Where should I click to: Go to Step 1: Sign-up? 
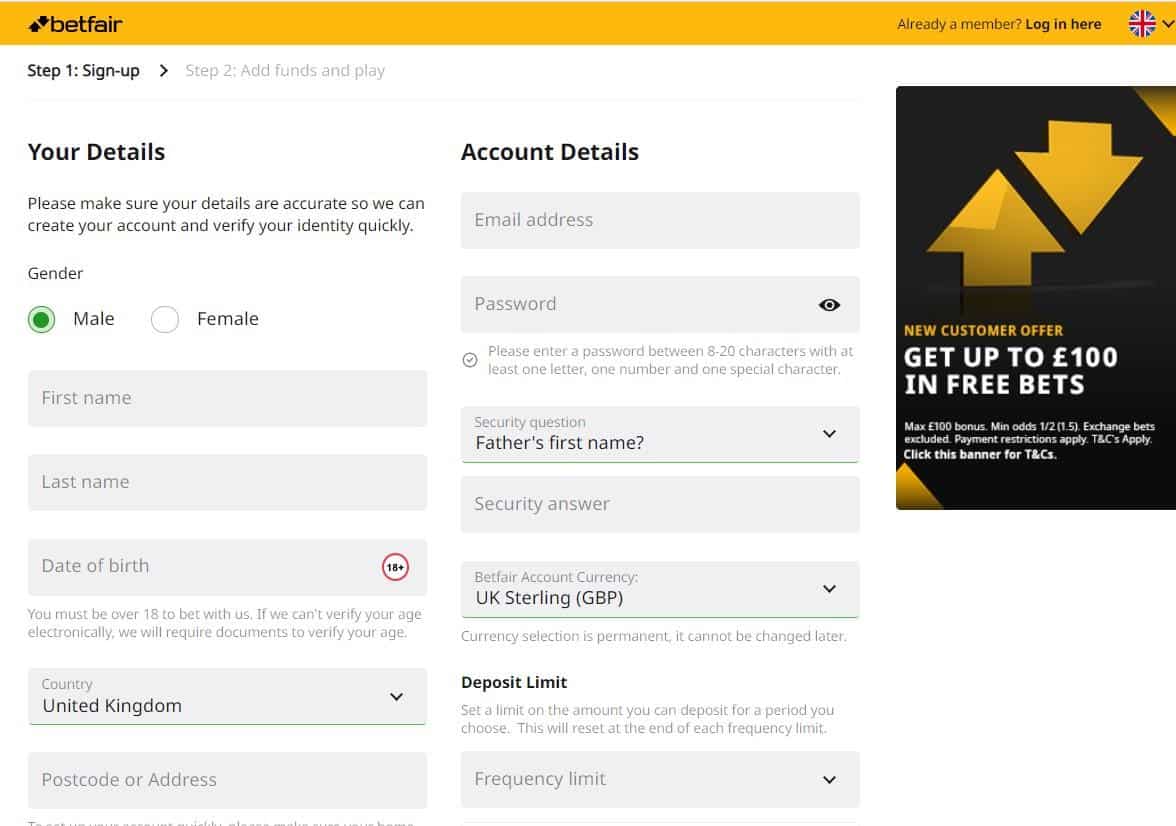pyautogui.click(x=83, y=71)
